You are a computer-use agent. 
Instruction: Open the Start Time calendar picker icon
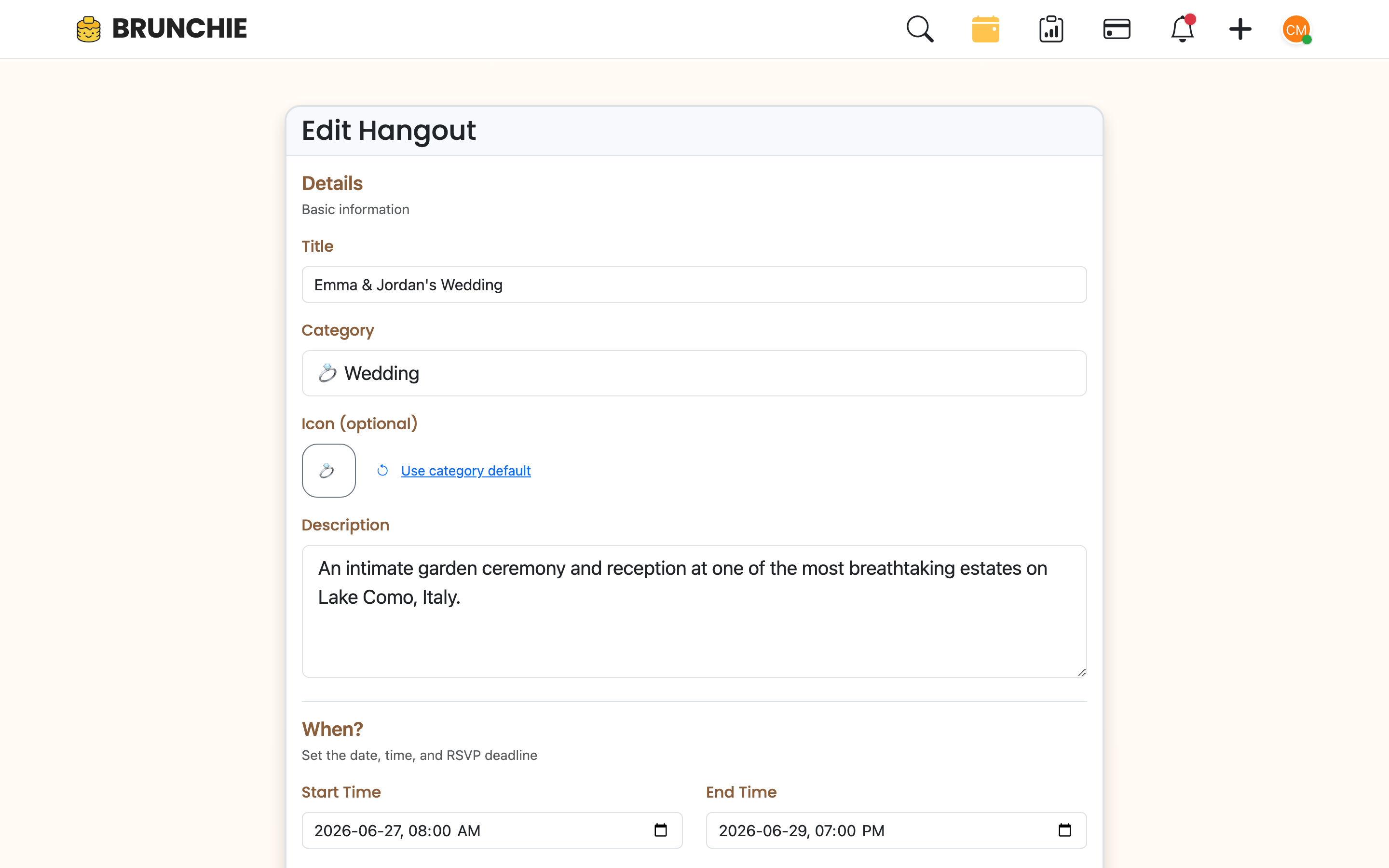click(x=660, y=830)
